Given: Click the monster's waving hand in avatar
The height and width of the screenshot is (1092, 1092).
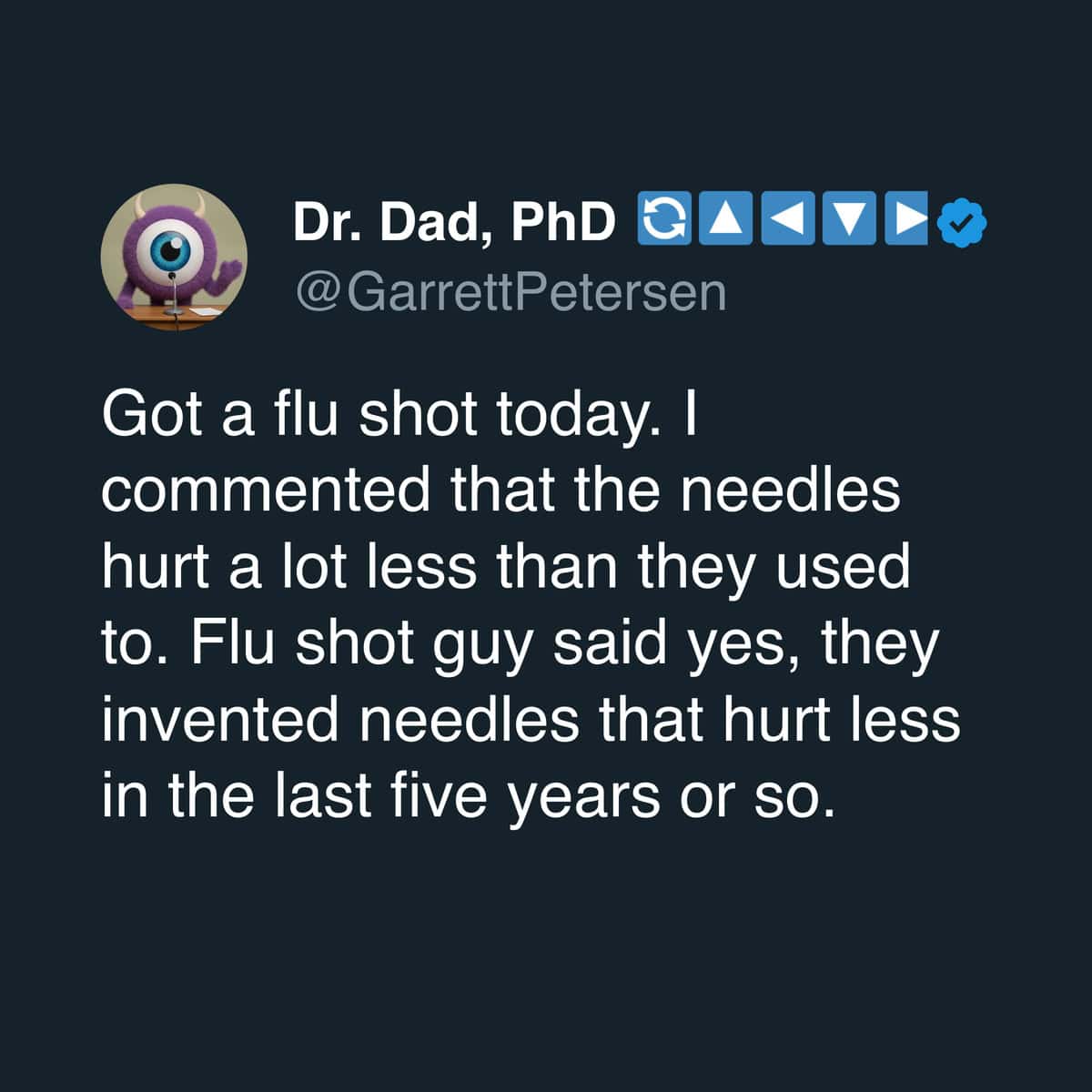Looking at the screenshot, I should click(232, 271).
